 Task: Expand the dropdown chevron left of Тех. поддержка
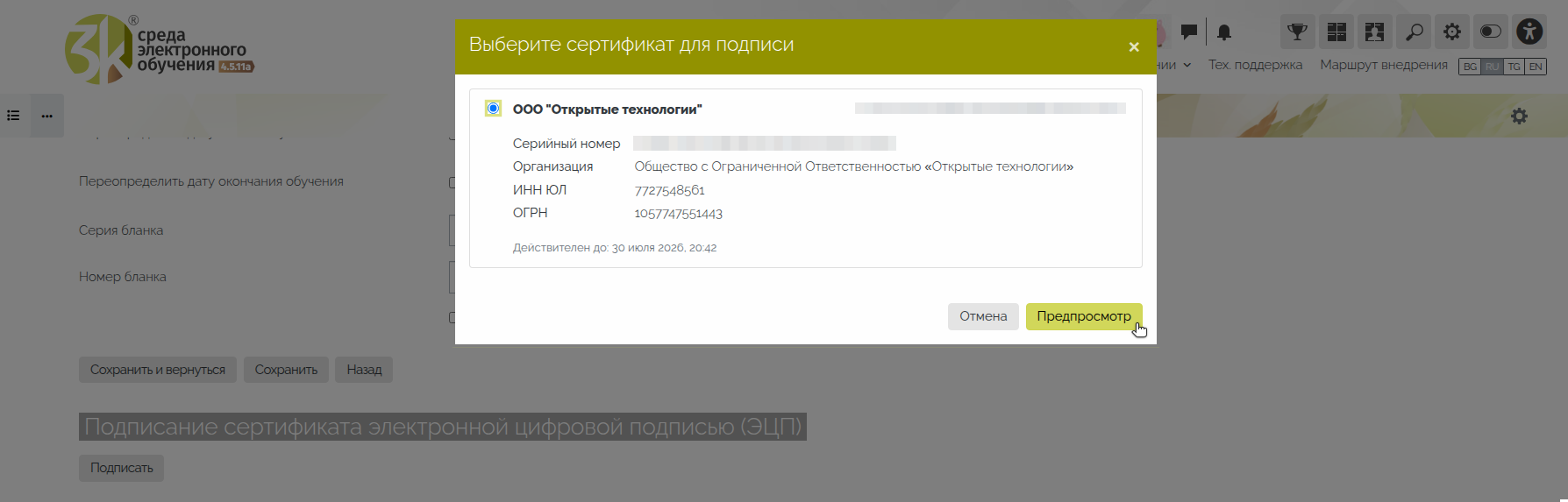1187,65
